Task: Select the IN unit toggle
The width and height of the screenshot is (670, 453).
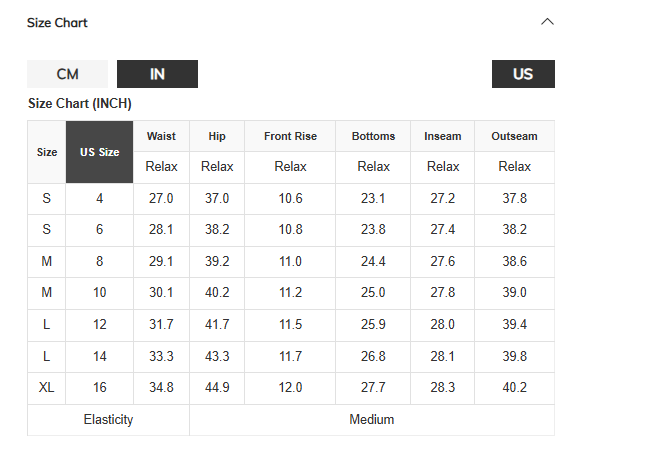Action: tap(157, 74)
